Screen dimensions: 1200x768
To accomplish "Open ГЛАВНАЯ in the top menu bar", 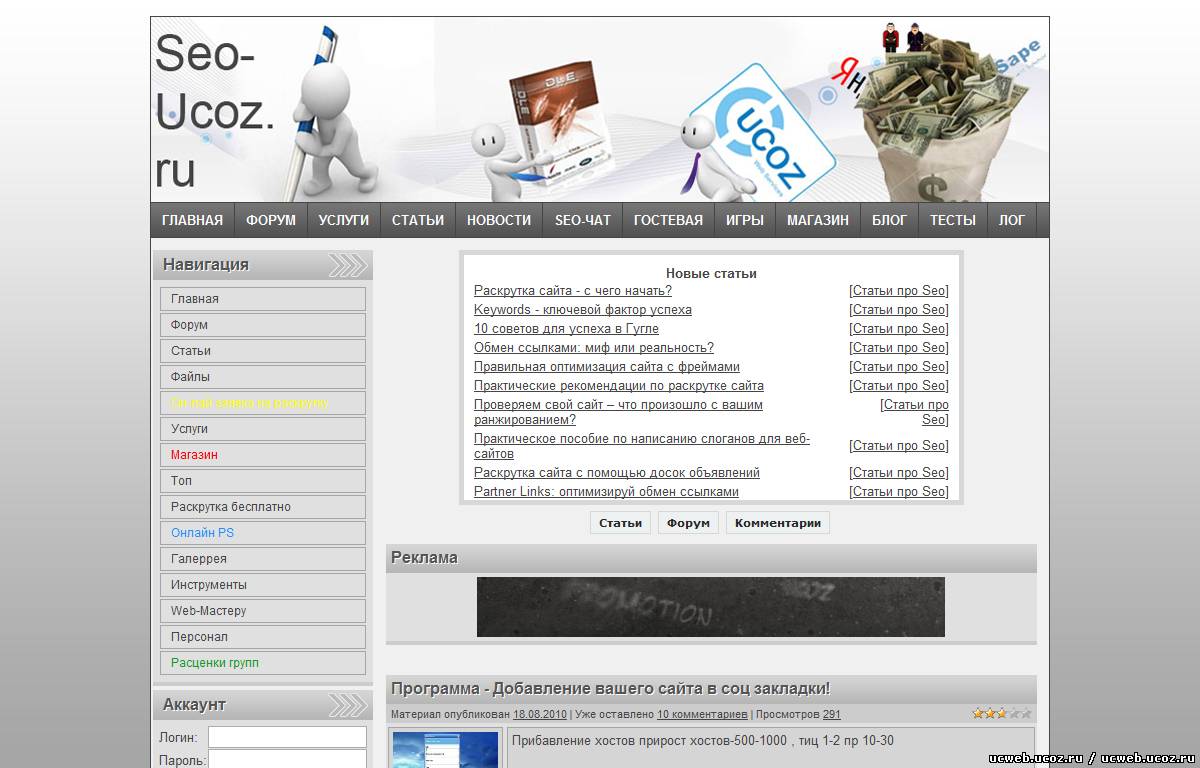I will (x=192, y=220).
